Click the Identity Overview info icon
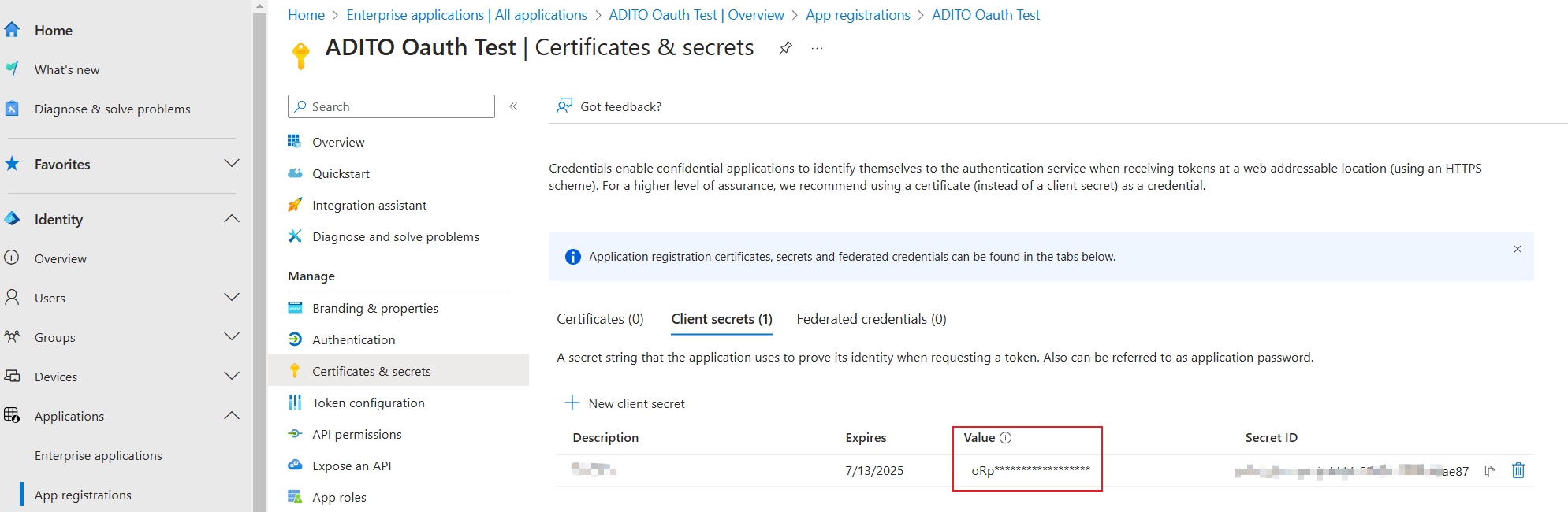The width and height of the screenshot is (1568, 512). 12,258
